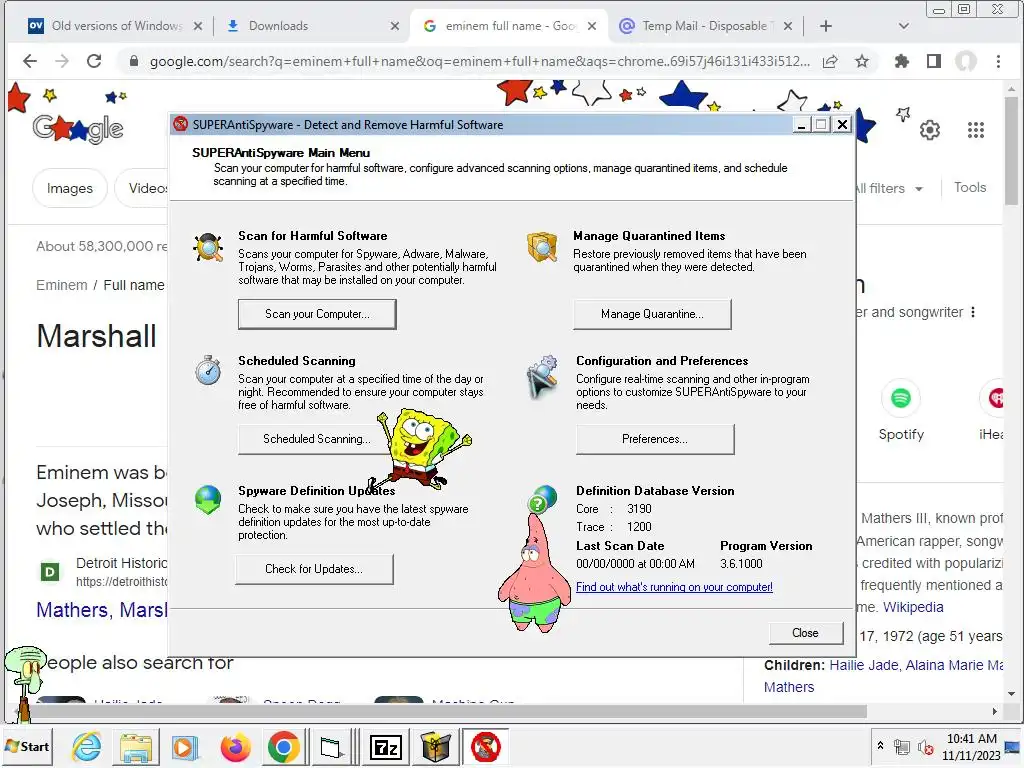Open a new Chrome tab
The height and width of the screenshot is (768, 1024).
point(825,26)
